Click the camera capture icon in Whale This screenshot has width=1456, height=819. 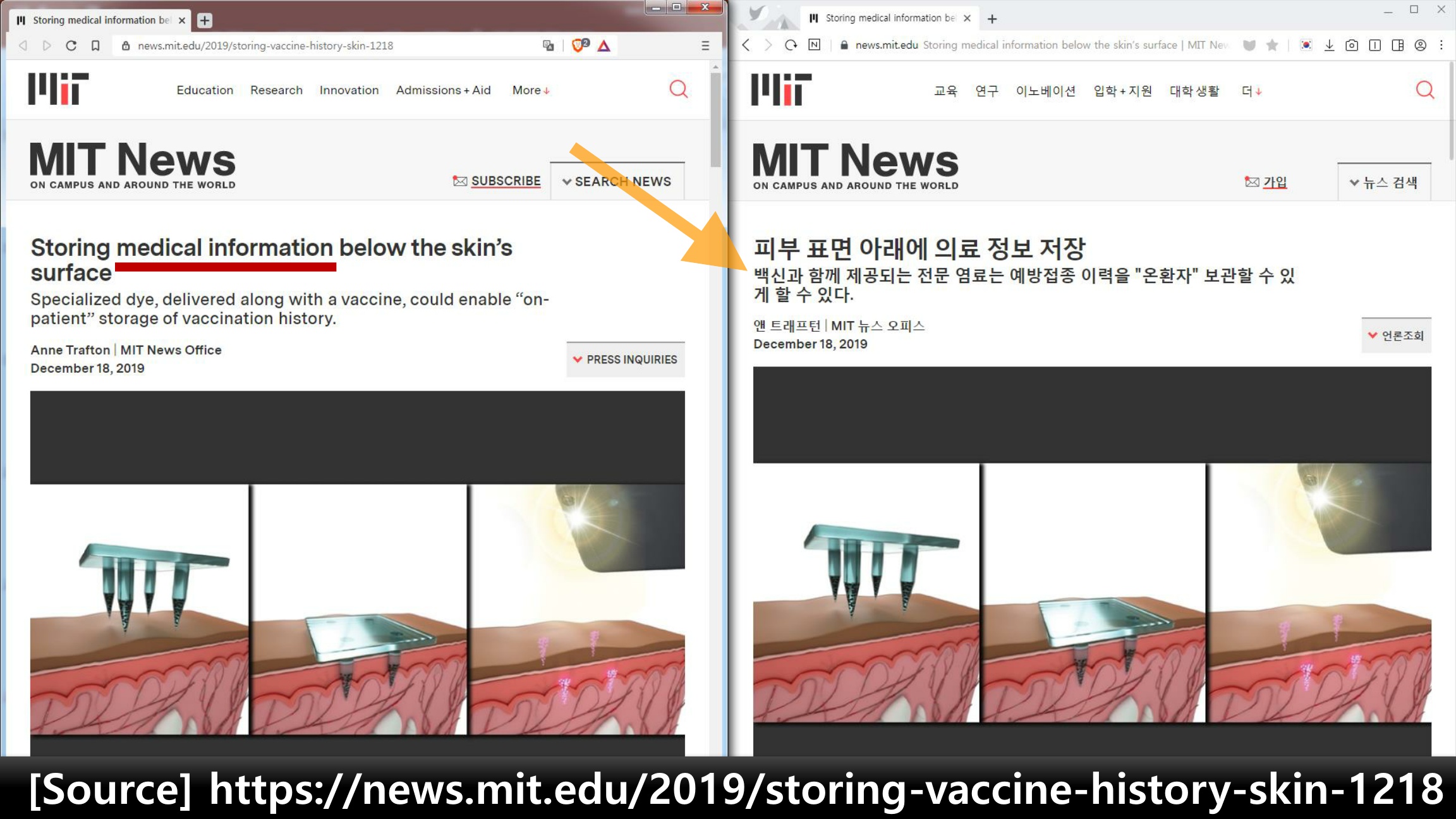(x=1352, y=45)
